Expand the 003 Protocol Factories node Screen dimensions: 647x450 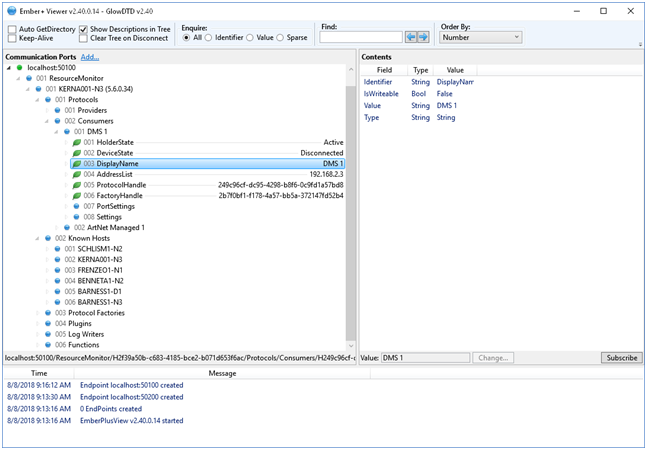click(36, 312)
